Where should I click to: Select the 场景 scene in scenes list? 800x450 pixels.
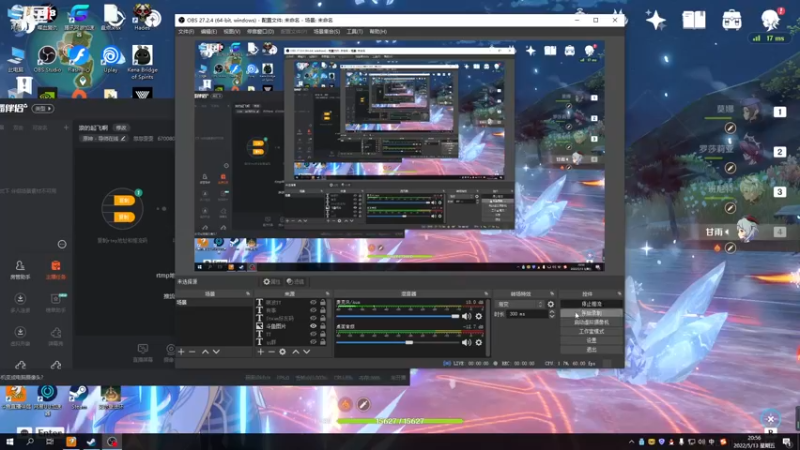click(214, 303)
